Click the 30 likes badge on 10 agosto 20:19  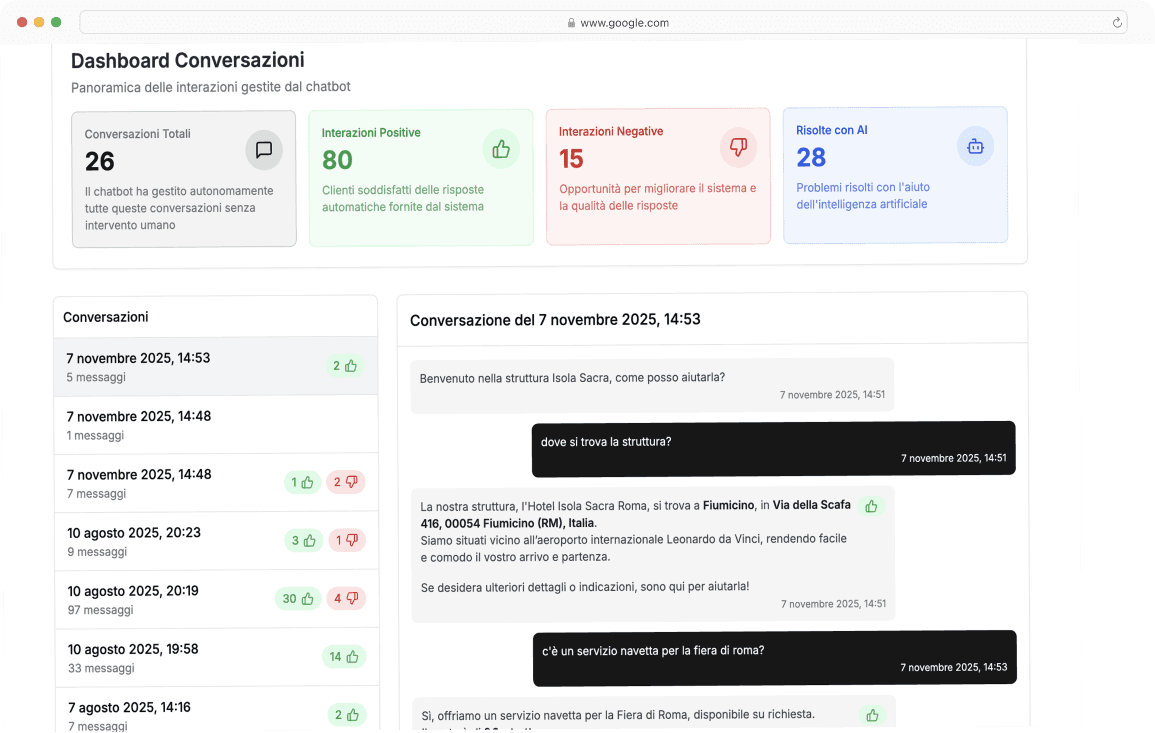pyautogui.click(x=298, y=598)
